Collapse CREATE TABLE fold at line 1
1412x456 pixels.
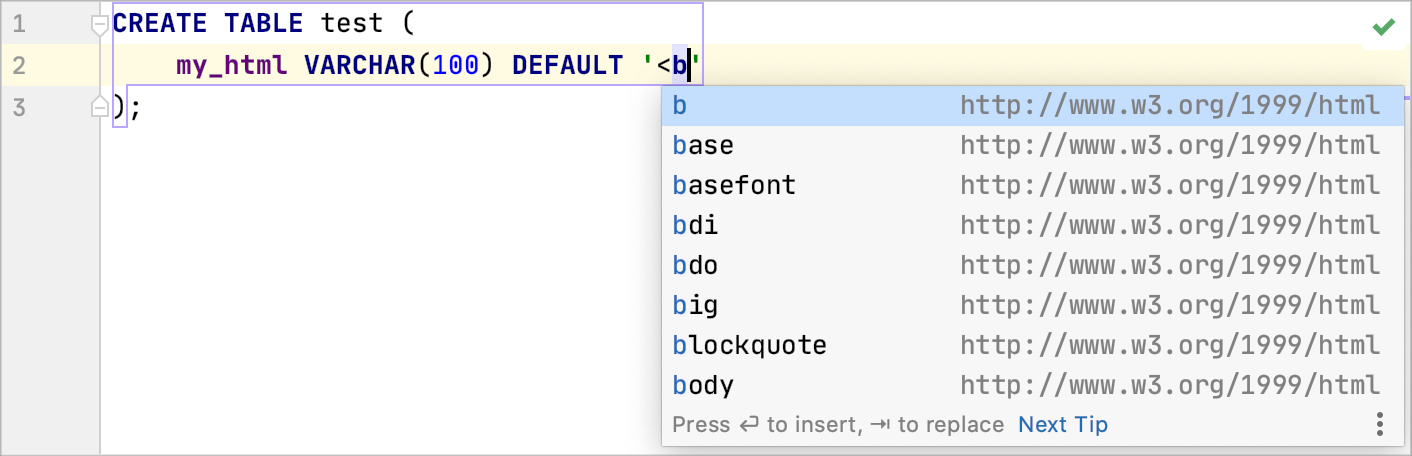click(99, 24)
